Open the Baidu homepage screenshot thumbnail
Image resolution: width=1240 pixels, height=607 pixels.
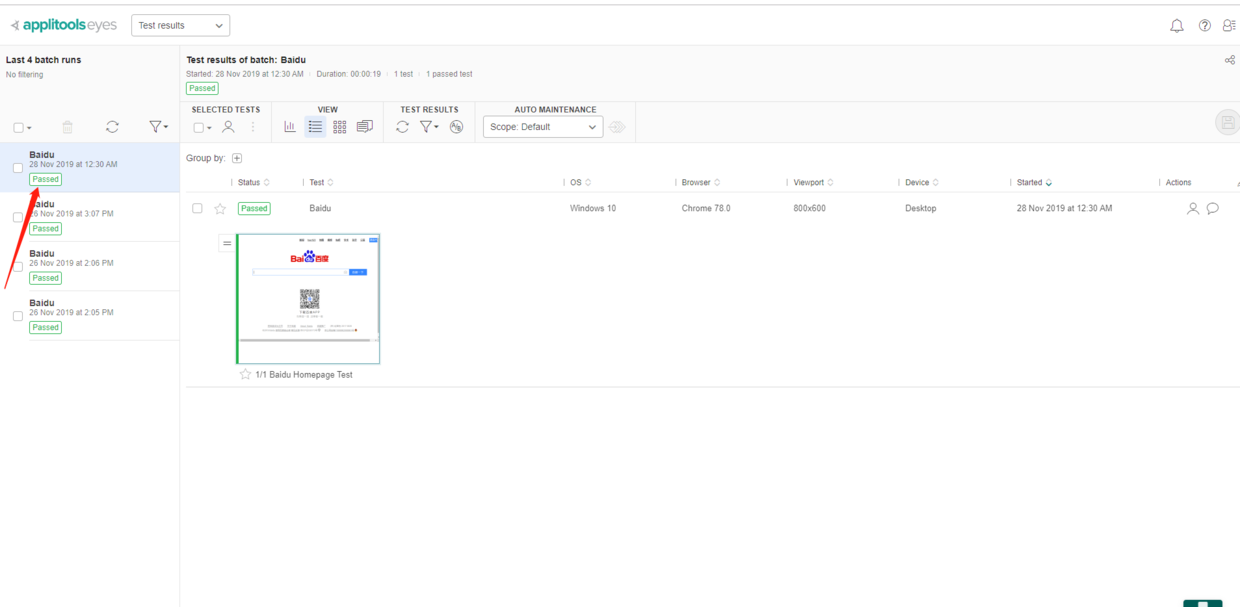pos(309,299)
